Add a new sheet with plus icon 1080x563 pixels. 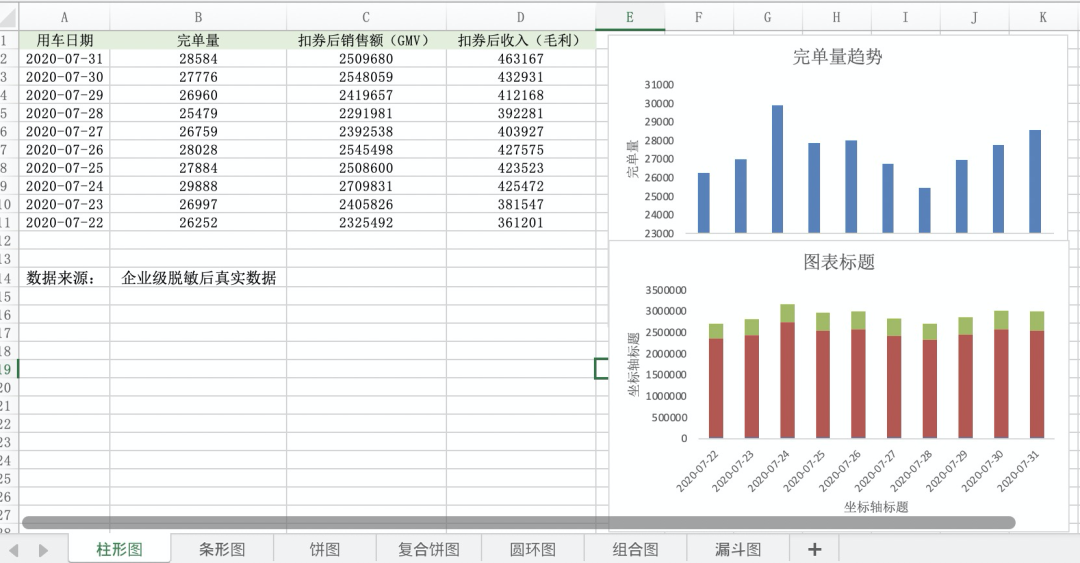point(814,549)
